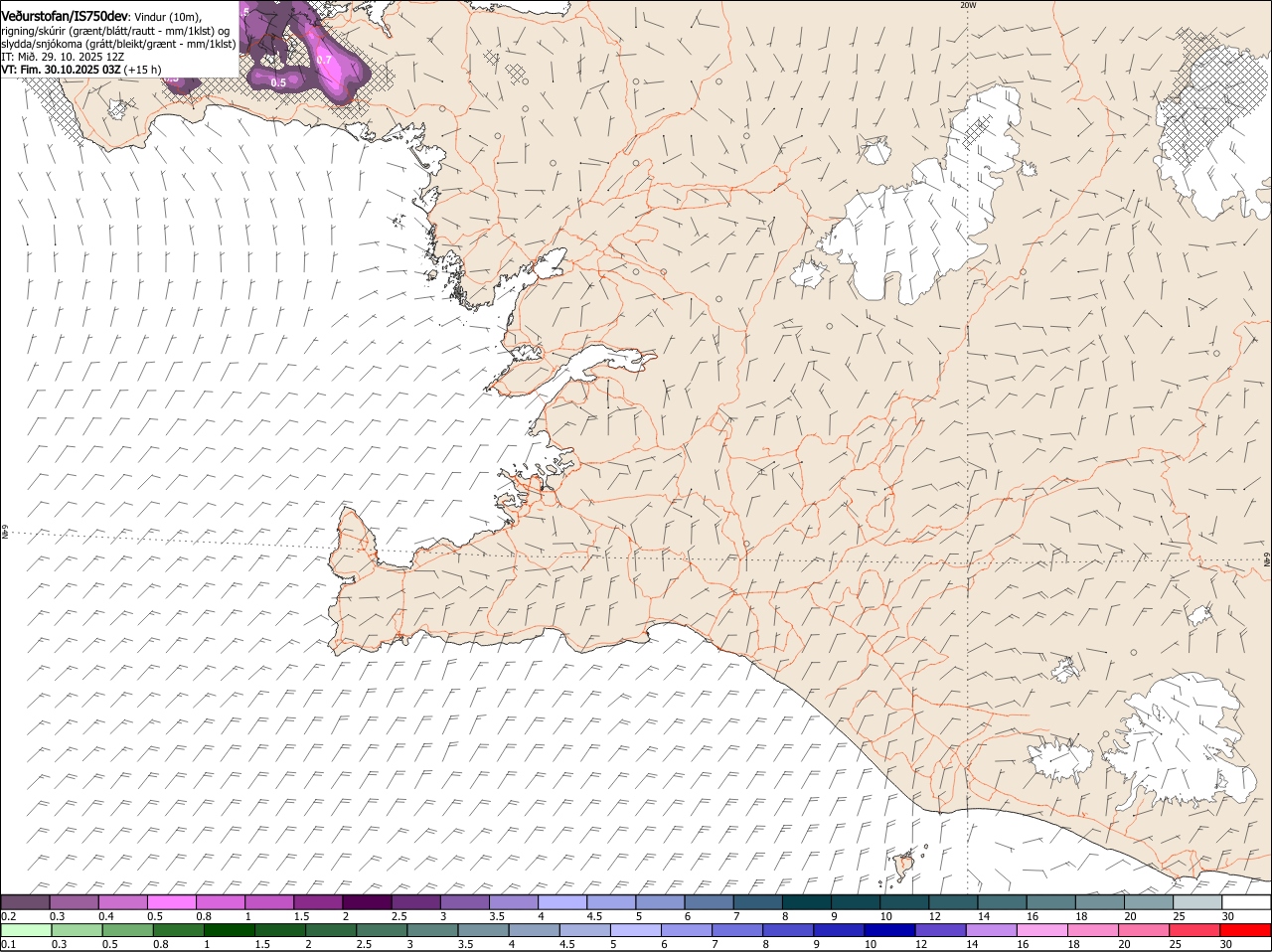The image size is (1272, 952).
Task: Select the 14 violet swatch in lower legend
Action: tap(991, 930)
